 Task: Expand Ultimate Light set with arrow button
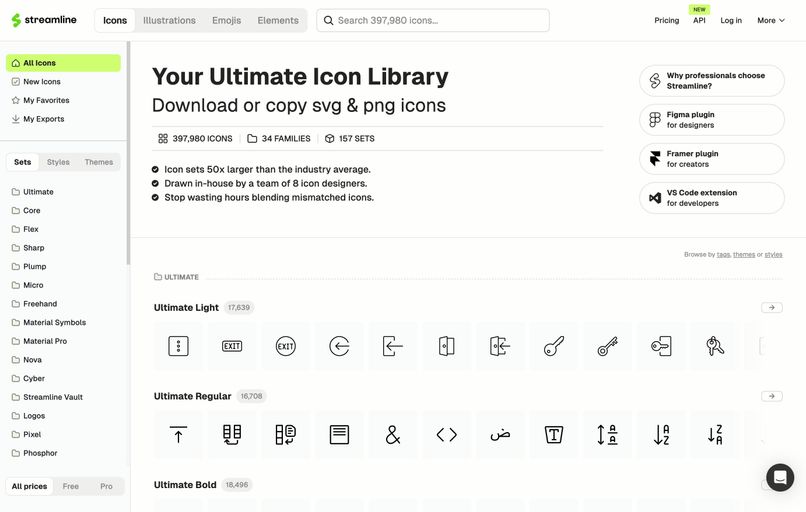[771, 308]
